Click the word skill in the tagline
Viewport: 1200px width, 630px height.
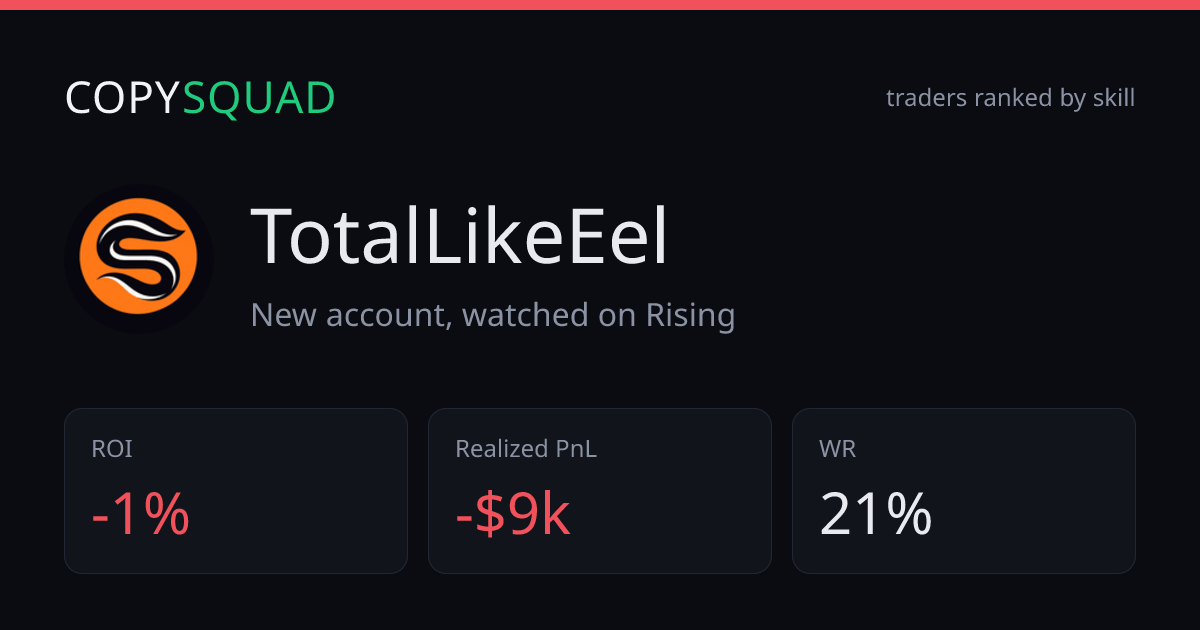1114,98
